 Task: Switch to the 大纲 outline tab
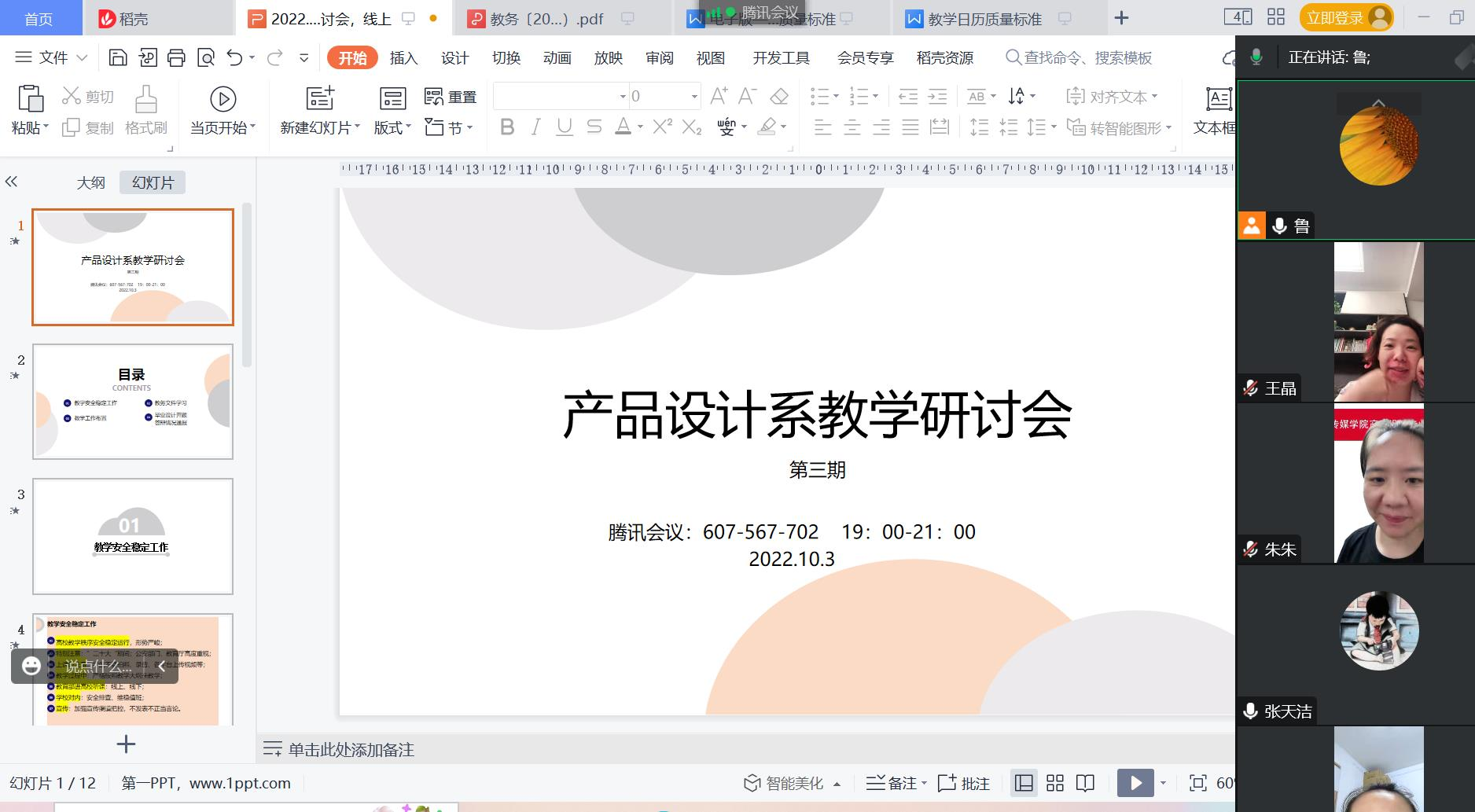point(91,182)
